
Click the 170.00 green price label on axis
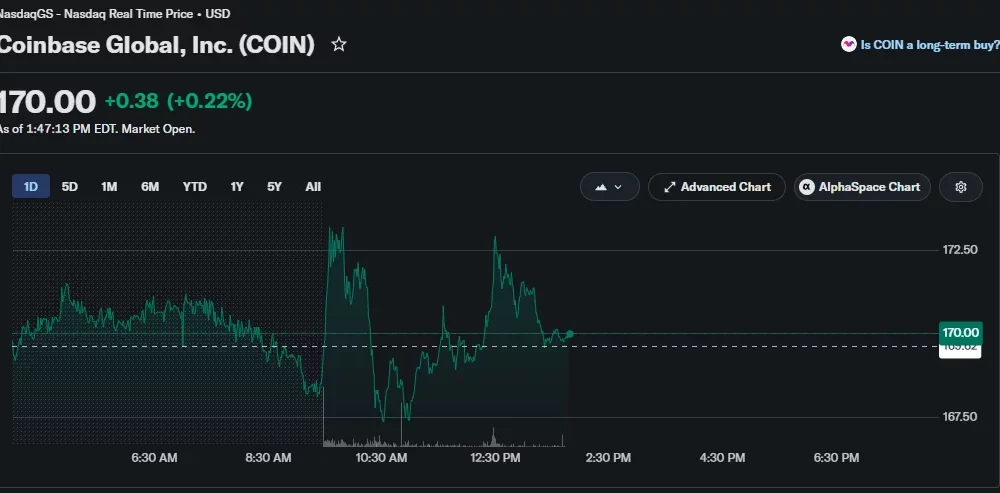pyautogui.click(x=960, y=332)
